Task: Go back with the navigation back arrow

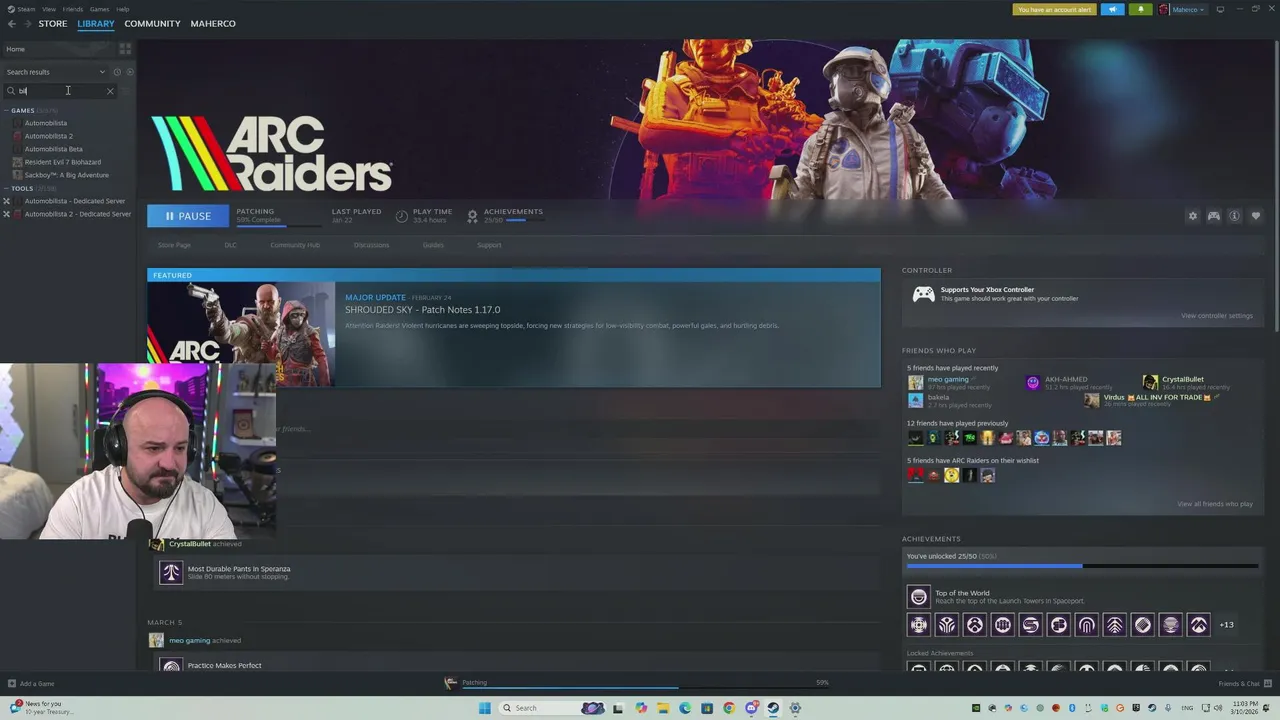Action: point(12,24)
